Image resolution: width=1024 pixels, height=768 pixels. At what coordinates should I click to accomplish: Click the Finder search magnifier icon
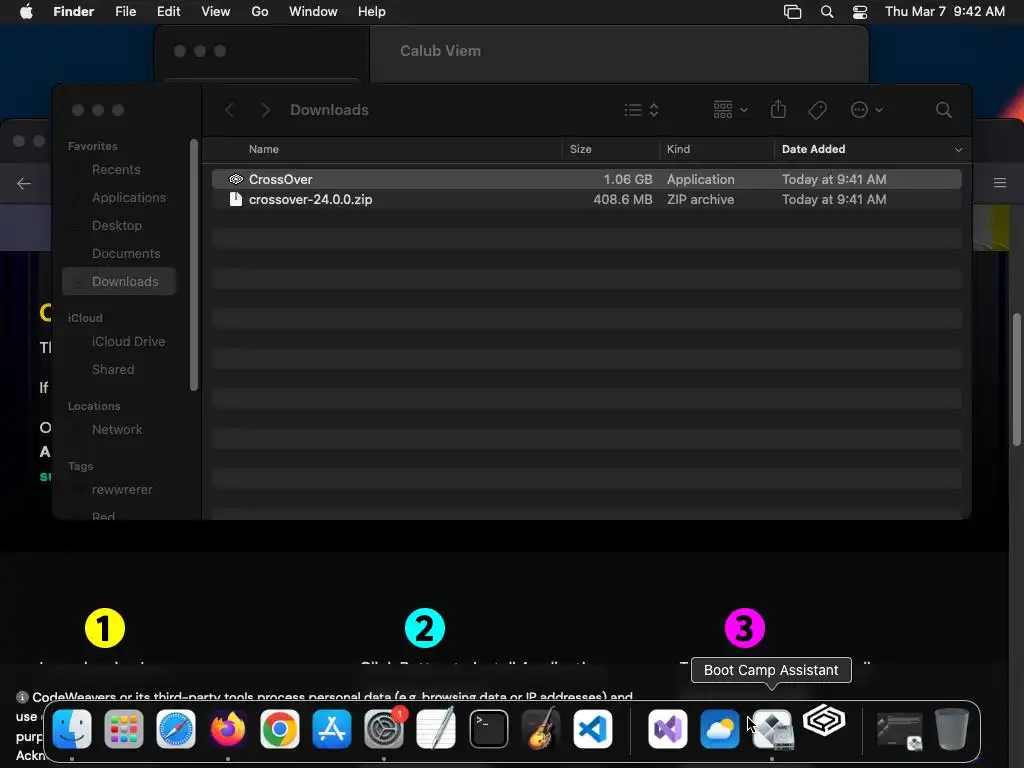pos(943,110)
